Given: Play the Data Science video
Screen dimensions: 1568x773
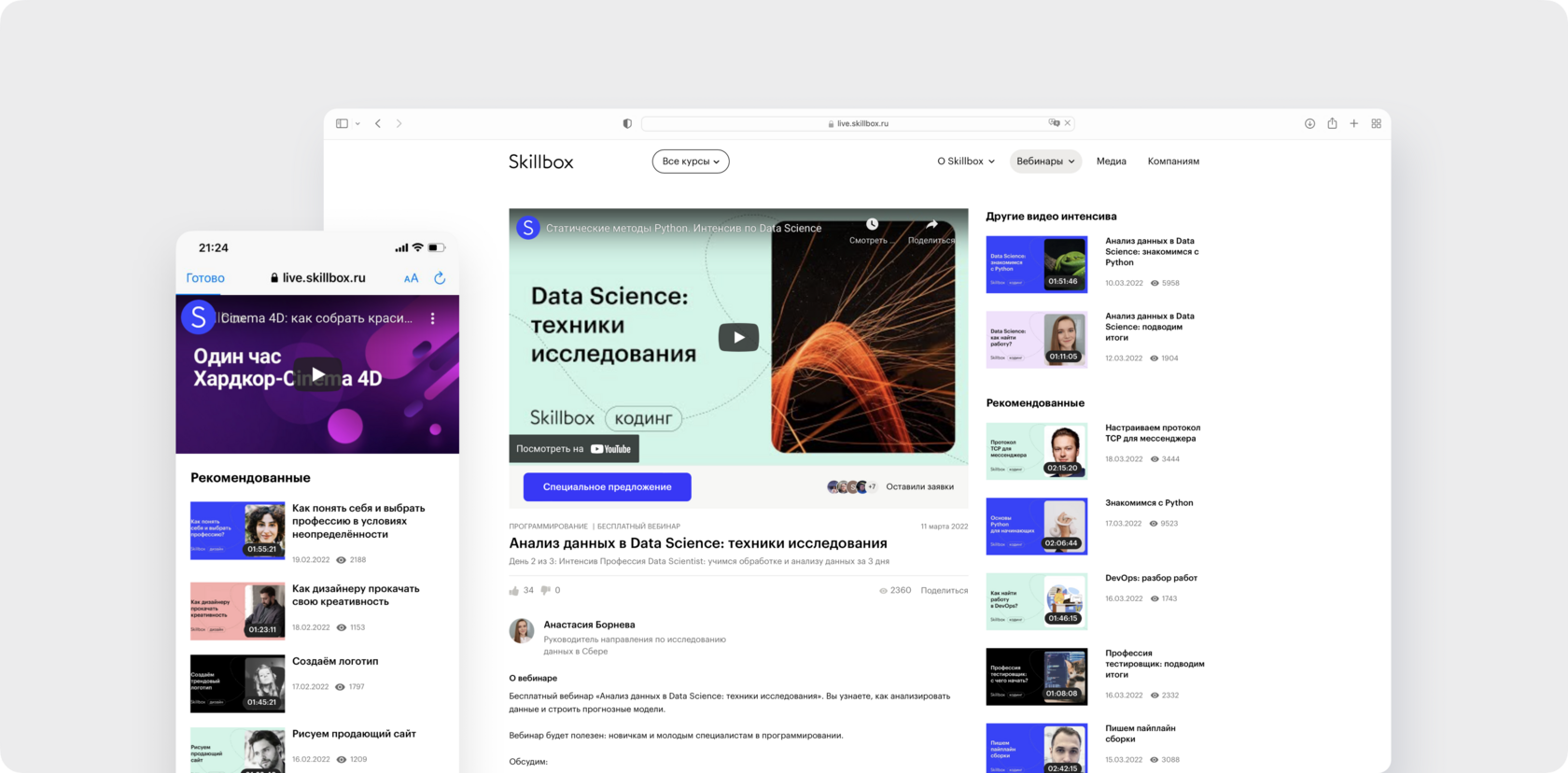Looking at the screenshot, I should [738, 337].
